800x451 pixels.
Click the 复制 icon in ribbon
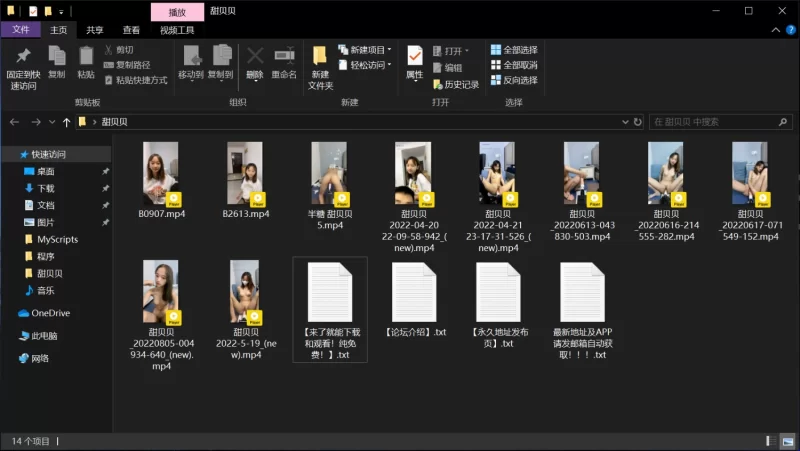click(x=57, y=58)
